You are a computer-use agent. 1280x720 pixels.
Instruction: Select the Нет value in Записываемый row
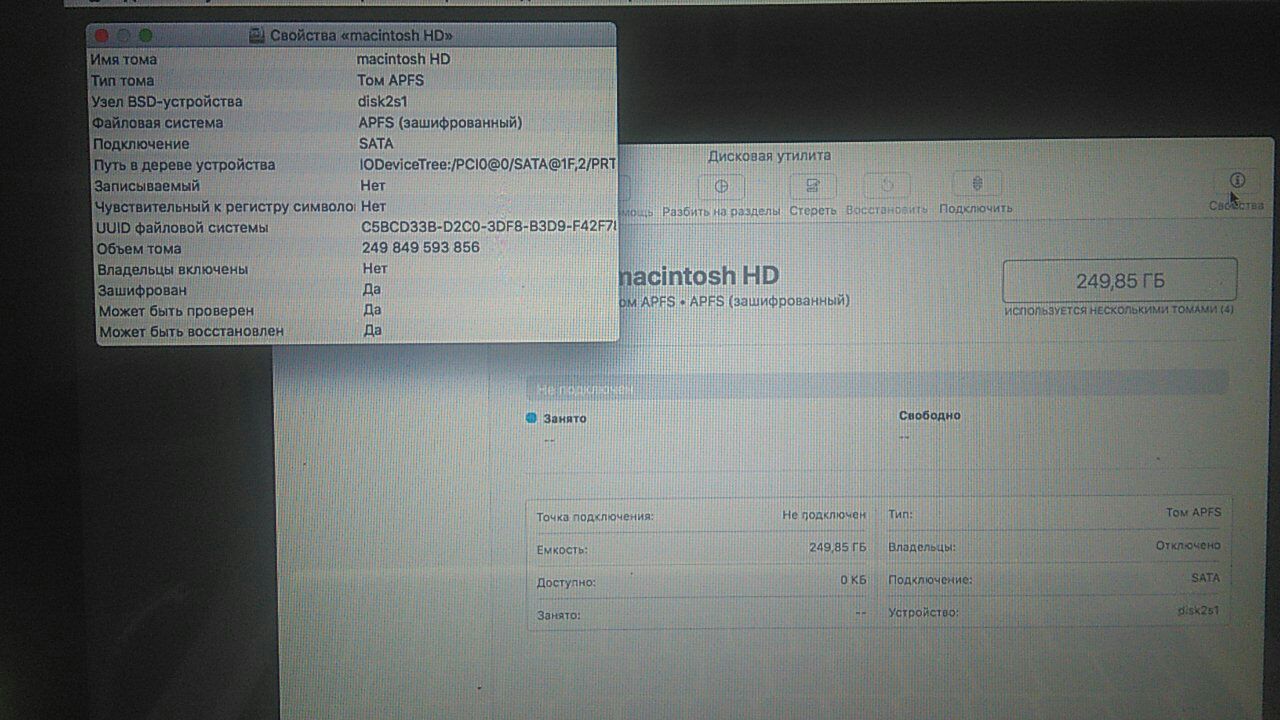[x=373, y=185]
